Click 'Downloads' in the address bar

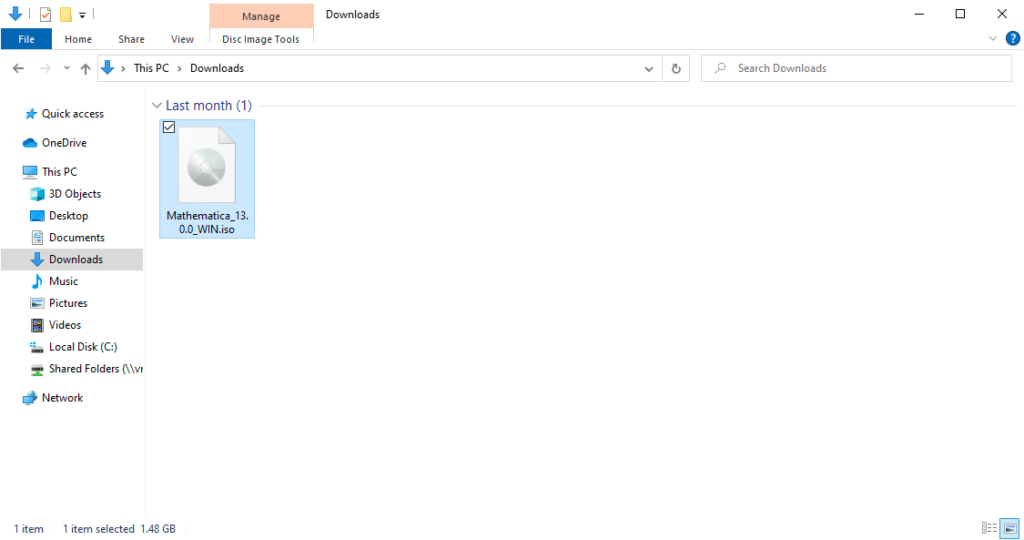pyautogui.click(x=217, y=68)
